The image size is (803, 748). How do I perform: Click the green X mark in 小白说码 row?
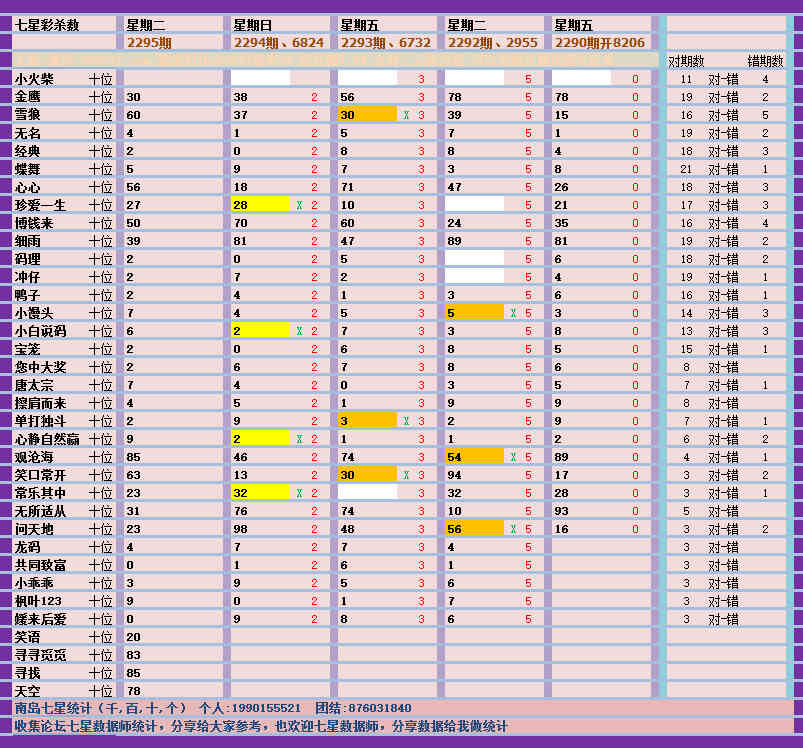click(x=299, y=331)
